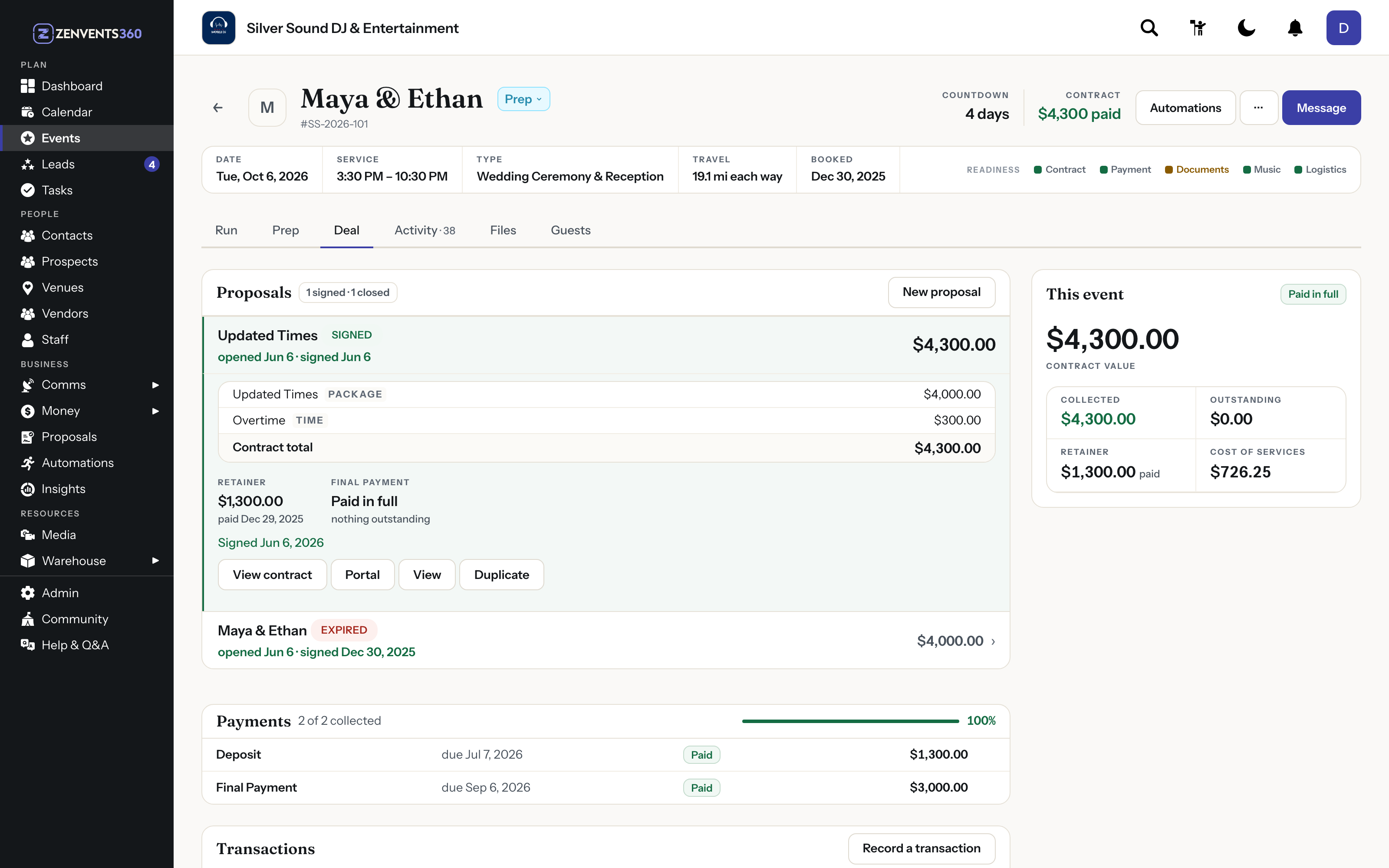Image resolution: width=1389 pixels, height=868 pixels.
Task: Switch to the Files tab
Action: point(503,230)
